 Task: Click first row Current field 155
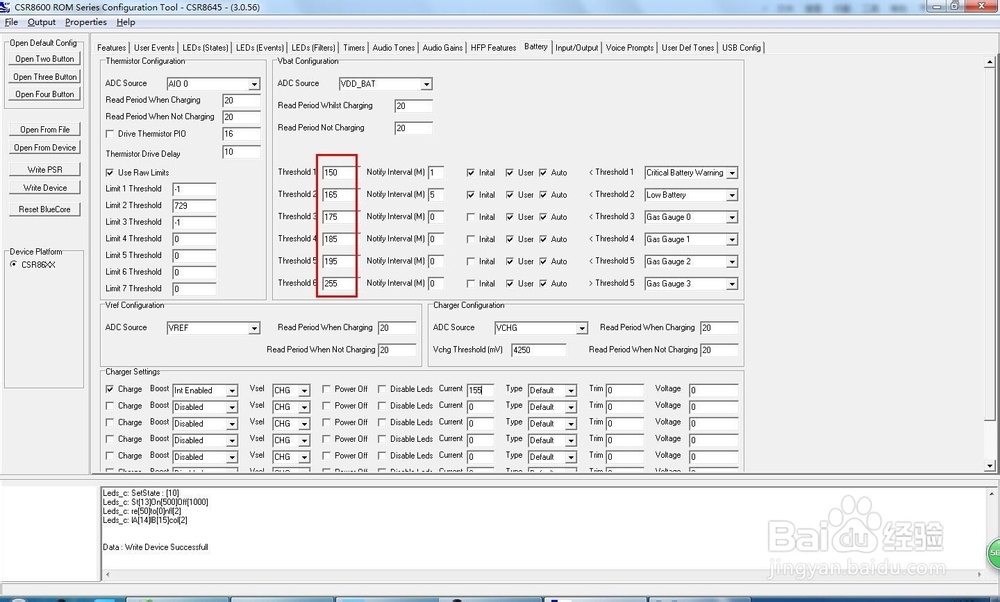[x=480, y=390]
